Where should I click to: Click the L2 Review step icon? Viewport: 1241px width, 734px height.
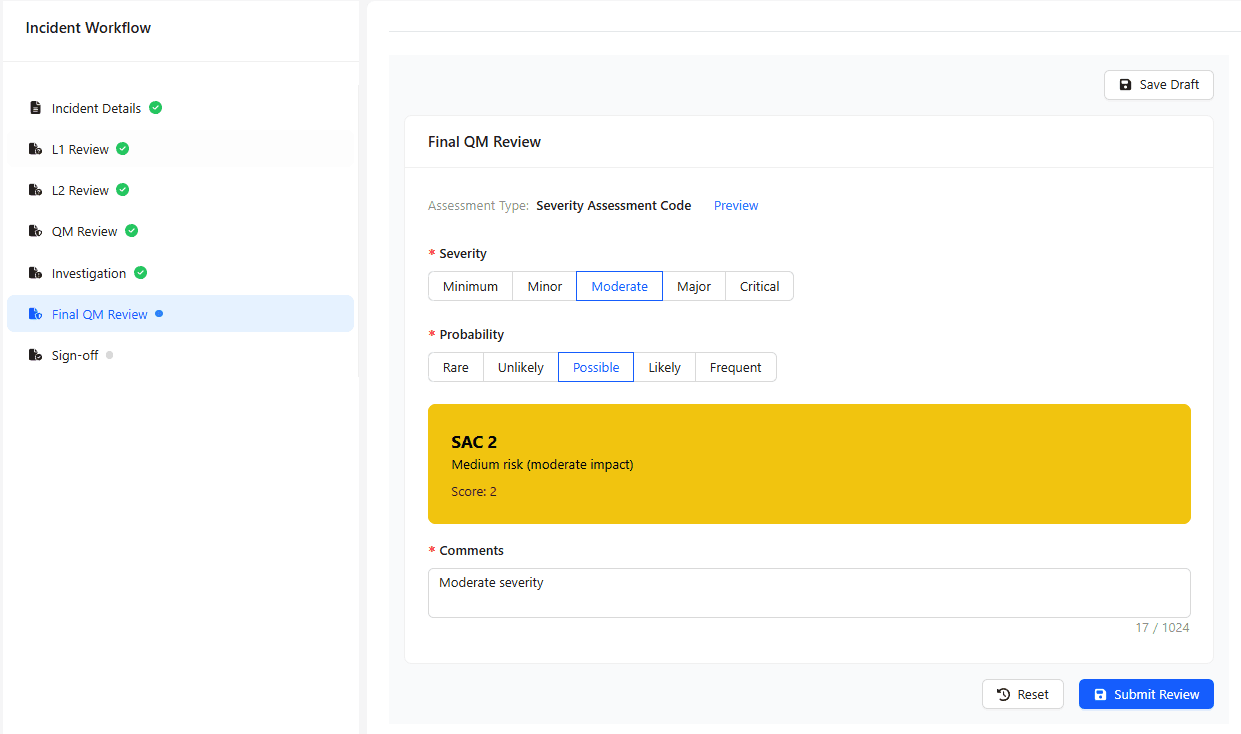point(36,190)
